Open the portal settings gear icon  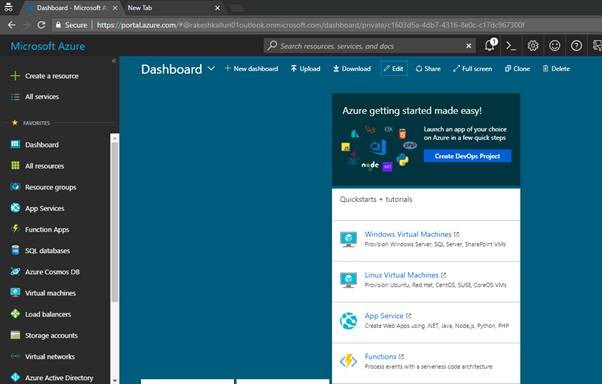(533, 46)
